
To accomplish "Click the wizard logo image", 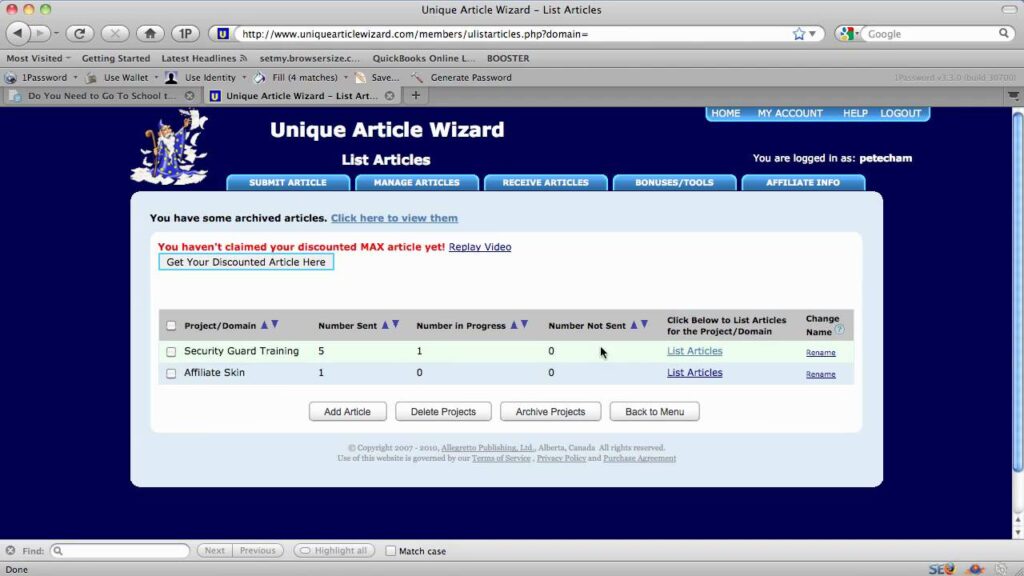I will point(170,148).
